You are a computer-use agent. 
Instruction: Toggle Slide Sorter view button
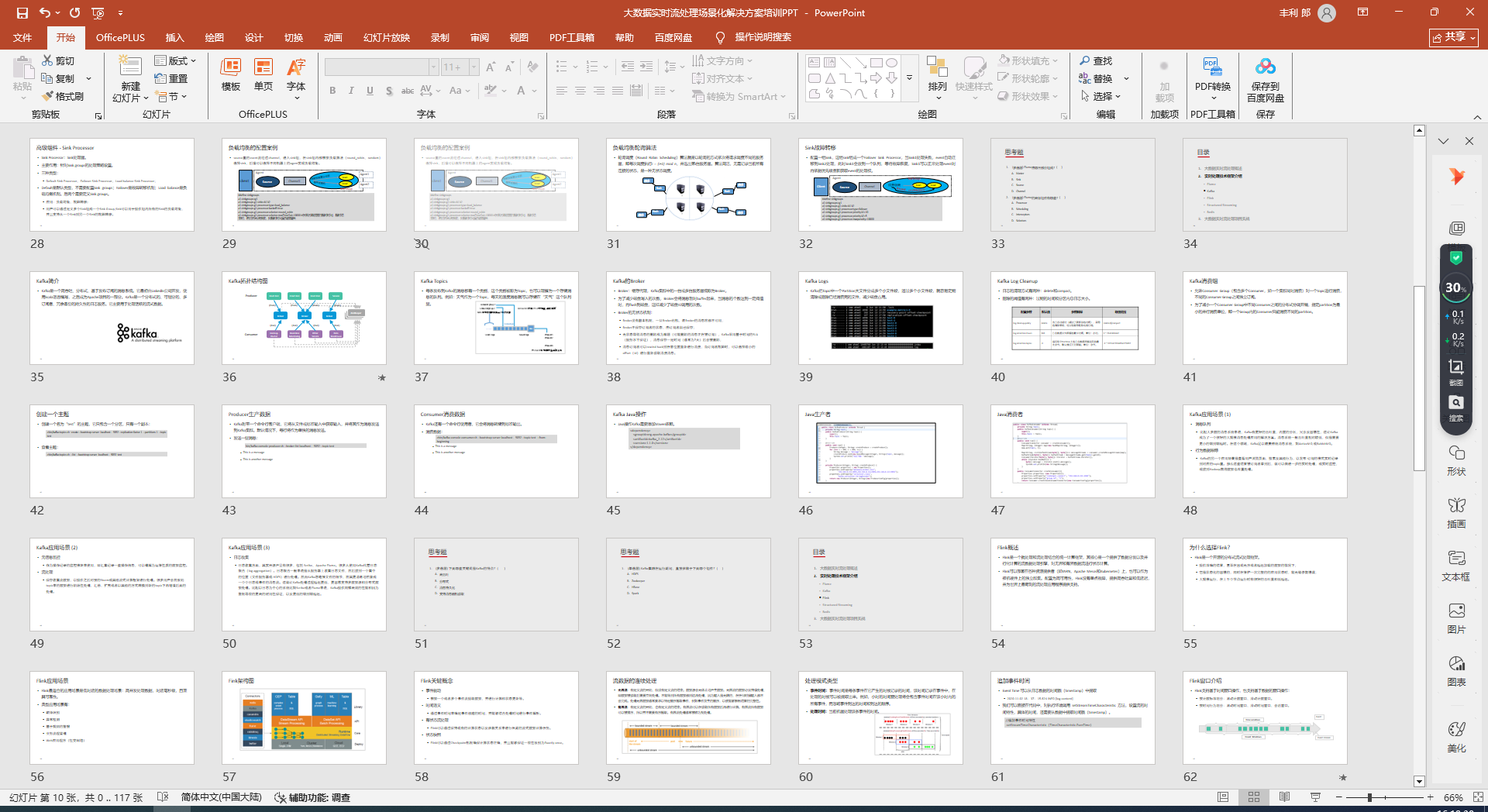pyautogui.click(x=1254, y=797)
